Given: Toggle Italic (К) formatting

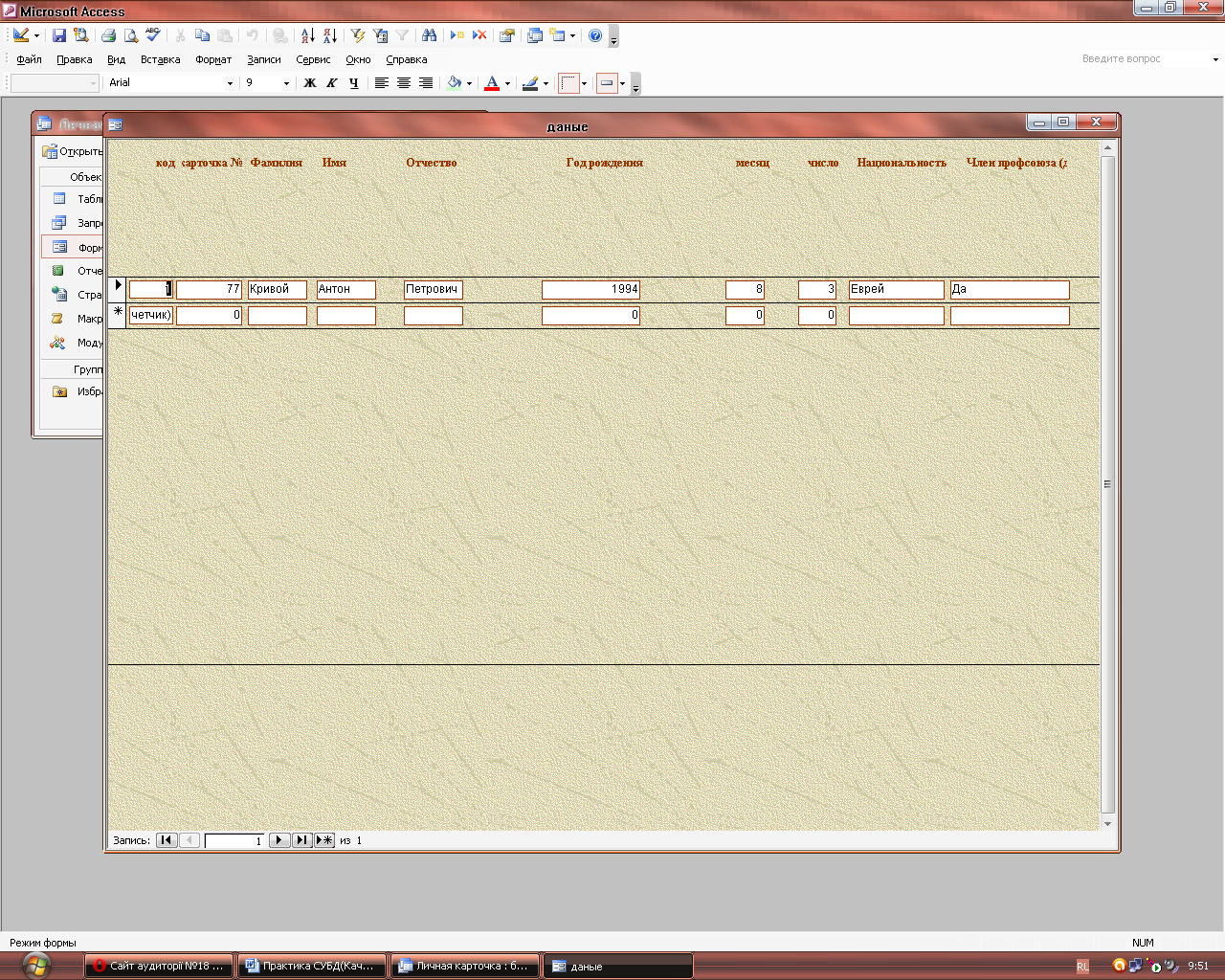Looking at the screenshot, I should (x=332, y=83).
